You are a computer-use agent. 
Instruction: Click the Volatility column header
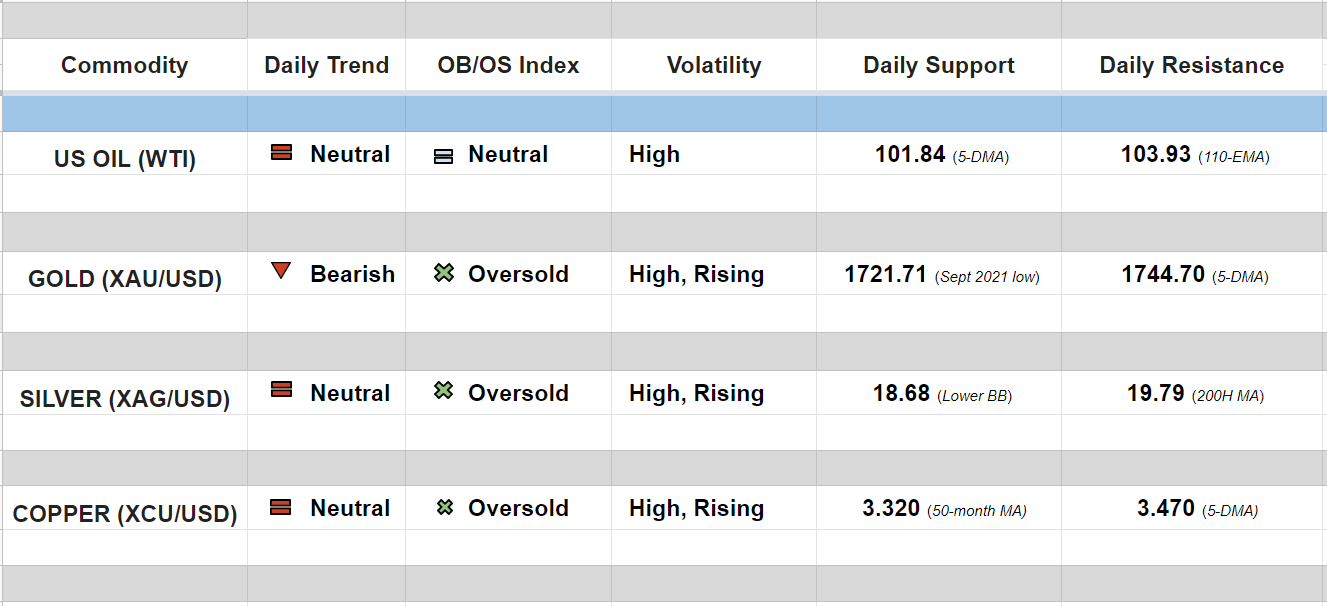[714, 65]
